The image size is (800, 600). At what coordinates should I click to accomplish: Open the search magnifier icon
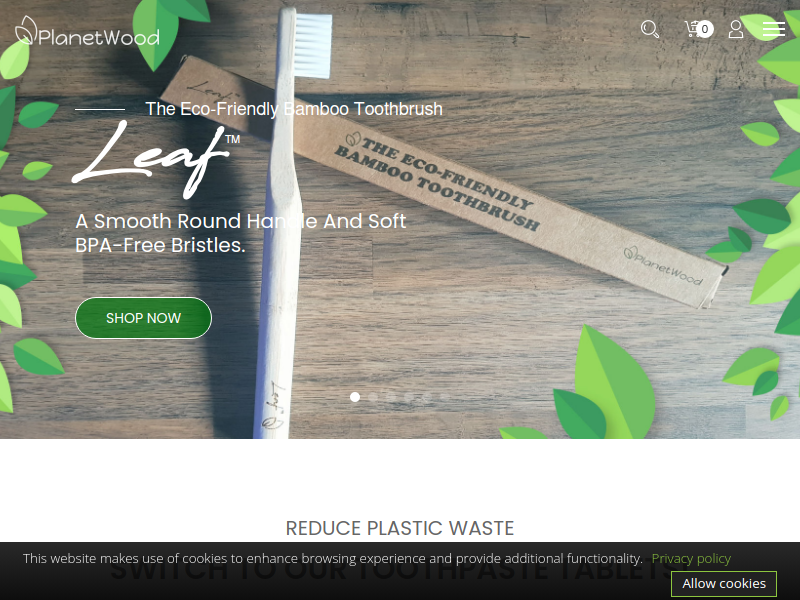tap(650, 29)
